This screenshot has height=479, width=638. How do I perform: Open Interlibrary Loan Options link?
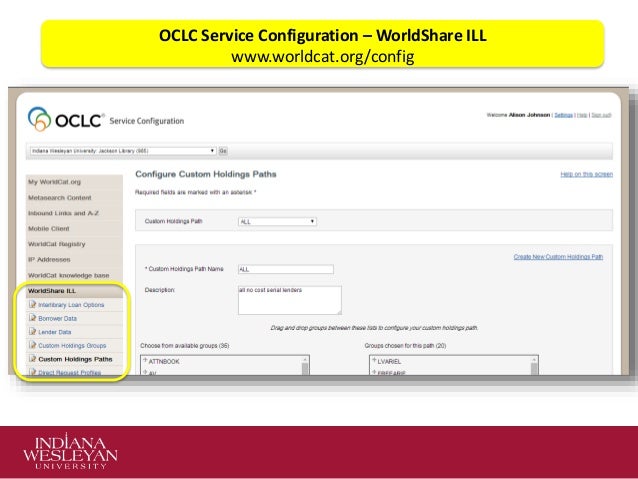coord(71,305)
